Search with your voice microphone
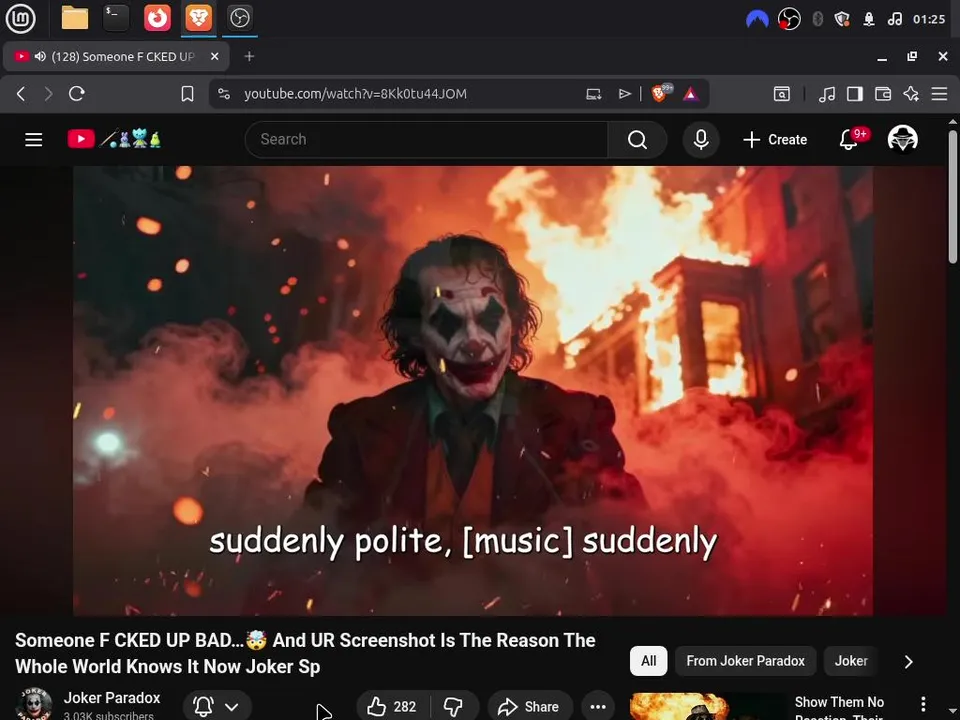Viewport: 960px width, 720px height. click(701, 140)
